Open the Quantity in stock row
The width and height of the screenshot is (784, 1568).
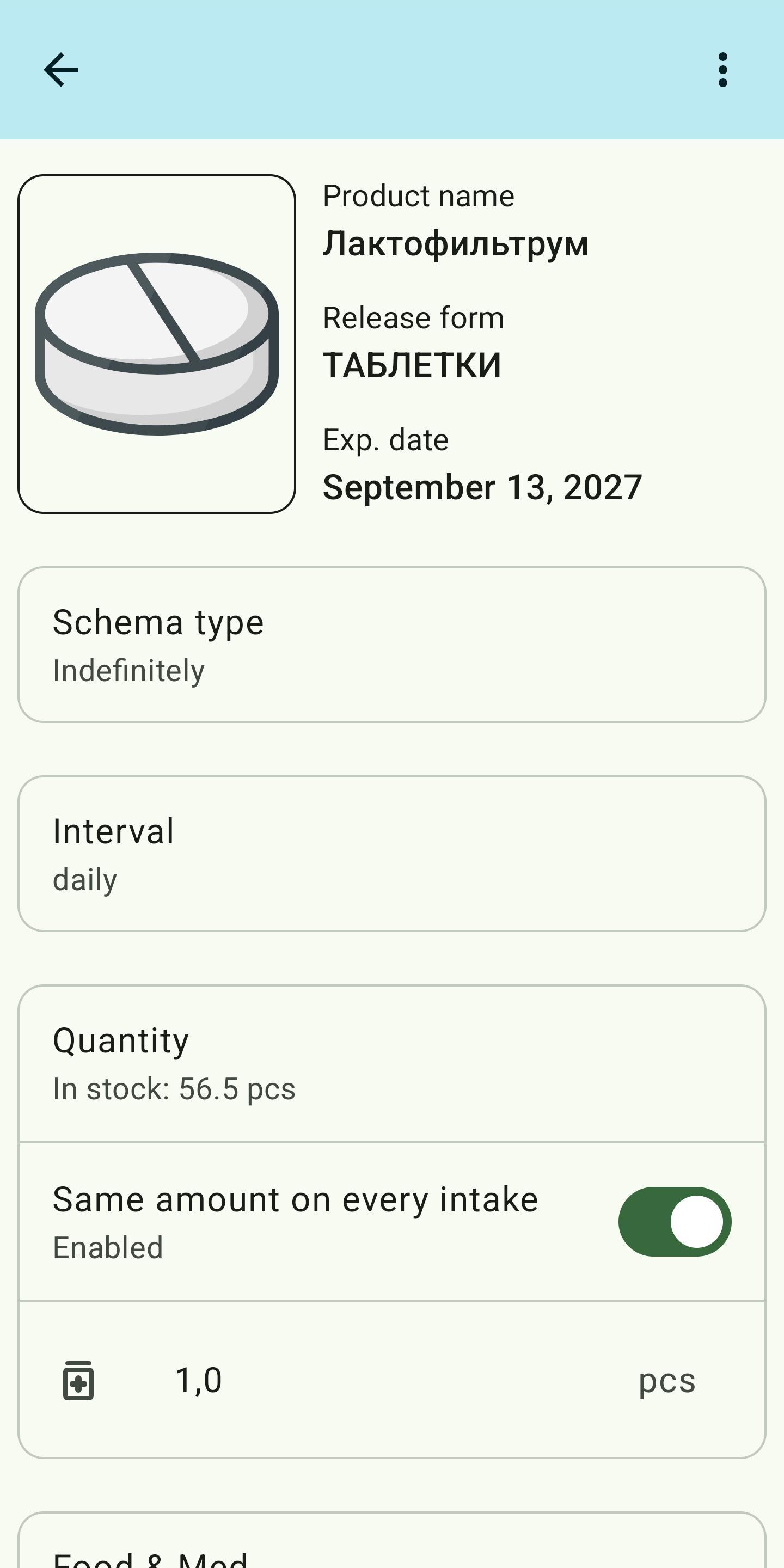392,1063
